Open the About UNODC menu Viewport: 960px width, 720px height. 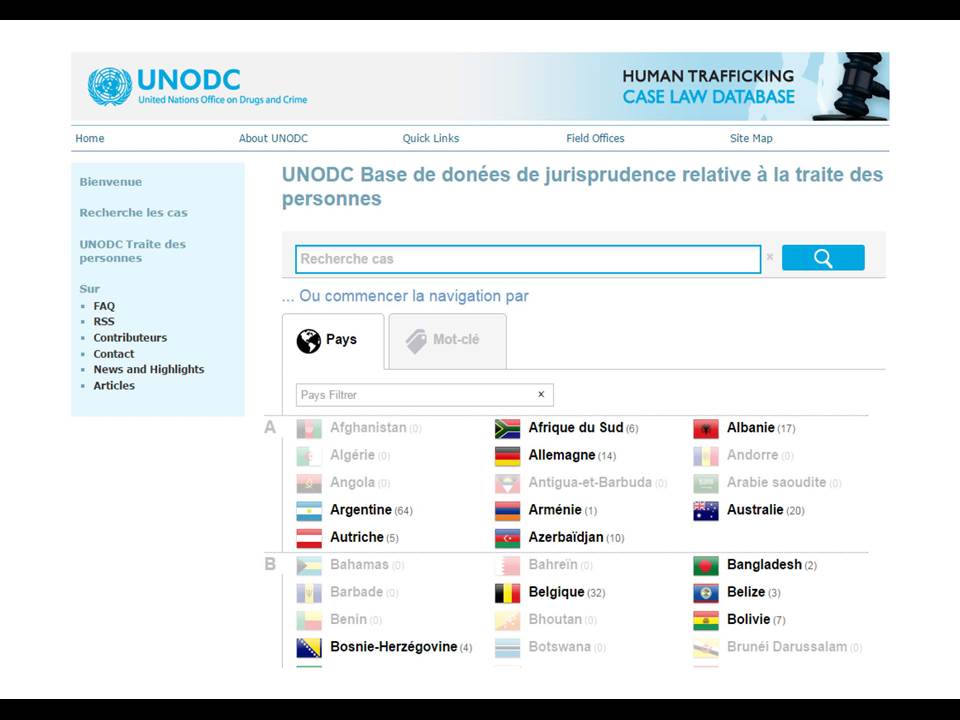(x=273, y=138)
